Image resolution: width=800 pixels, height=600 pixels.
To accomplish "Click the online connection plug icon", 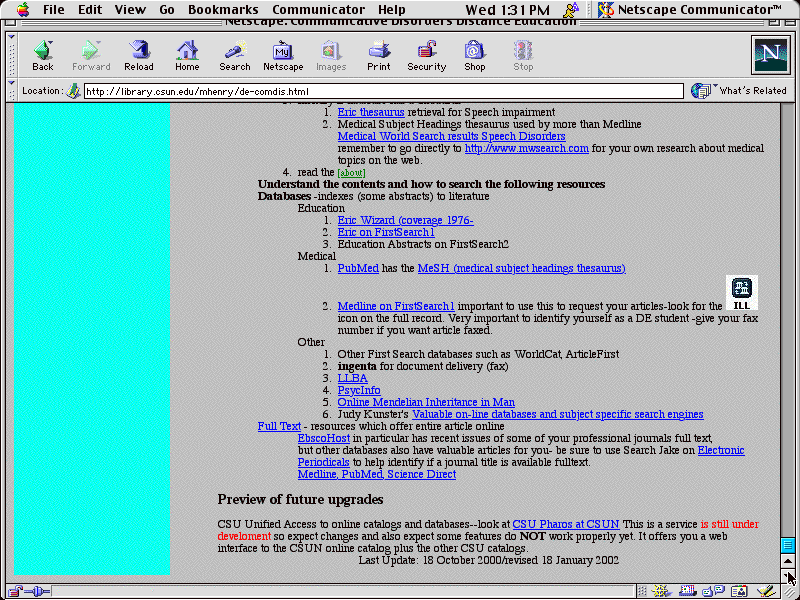I will [x=37, y=592].
